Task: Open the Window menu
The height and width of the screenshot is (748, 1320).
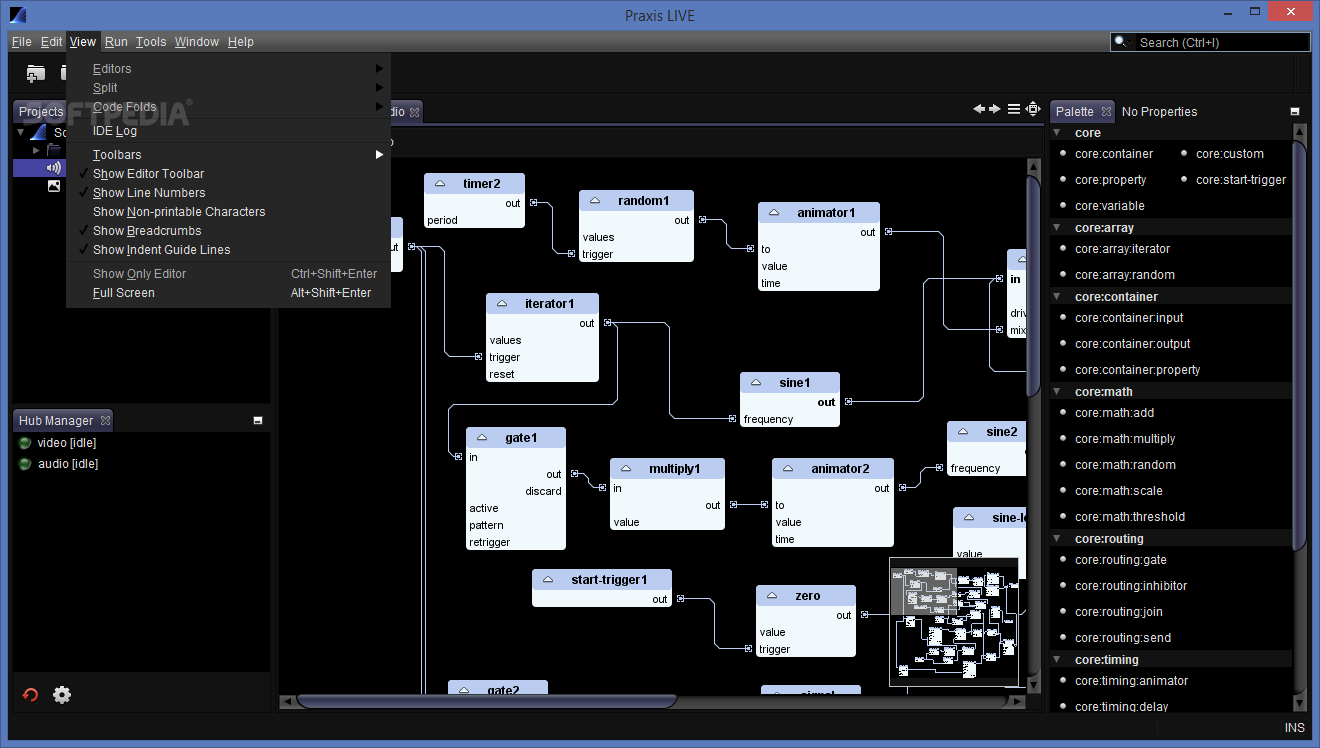Action: [197, 42]
